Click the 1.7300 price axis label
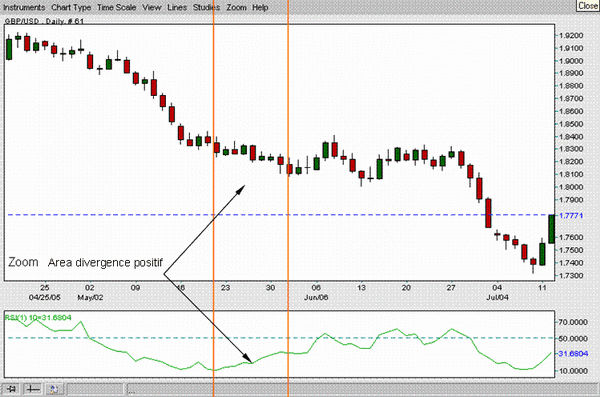This screenshot has height=397, width=600. (571, 276)
